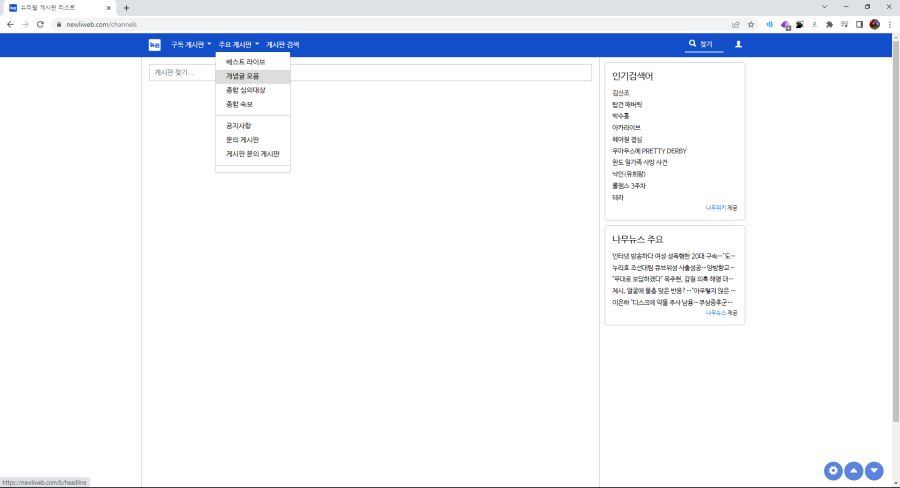Click the Newliweb logo in the blue header
The width and height of the screenshot is (900, 488).
pos(154,45)
